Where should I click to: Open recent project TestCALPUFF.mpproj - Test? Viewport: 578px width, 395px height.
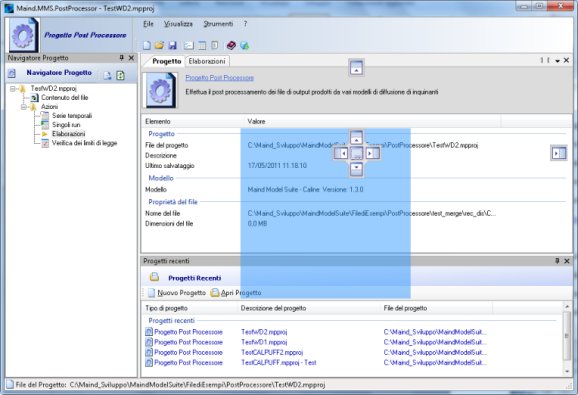[x=279, y=363]
